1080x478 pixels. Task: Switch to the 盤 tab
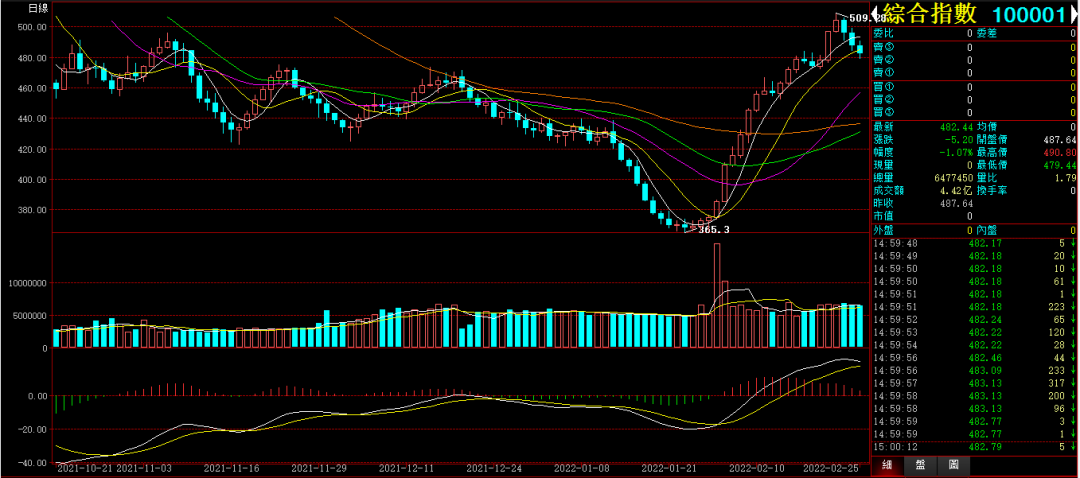tap(921, 465)
